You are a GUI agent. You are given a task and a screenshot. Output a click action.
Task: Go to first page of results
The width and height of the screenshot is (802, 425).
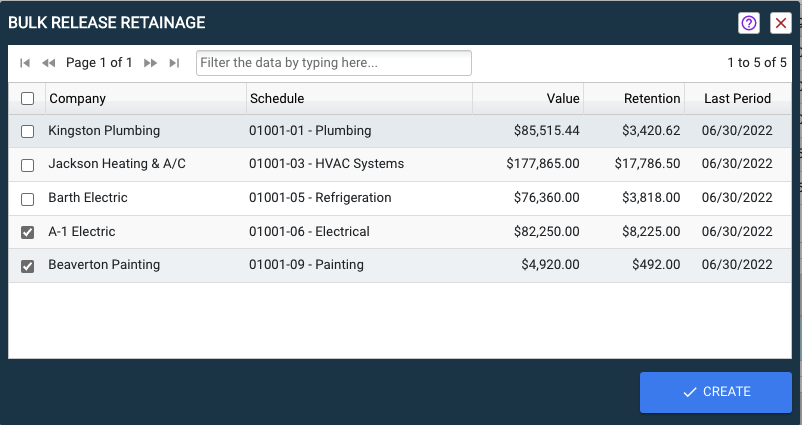[x=25, y=63]
